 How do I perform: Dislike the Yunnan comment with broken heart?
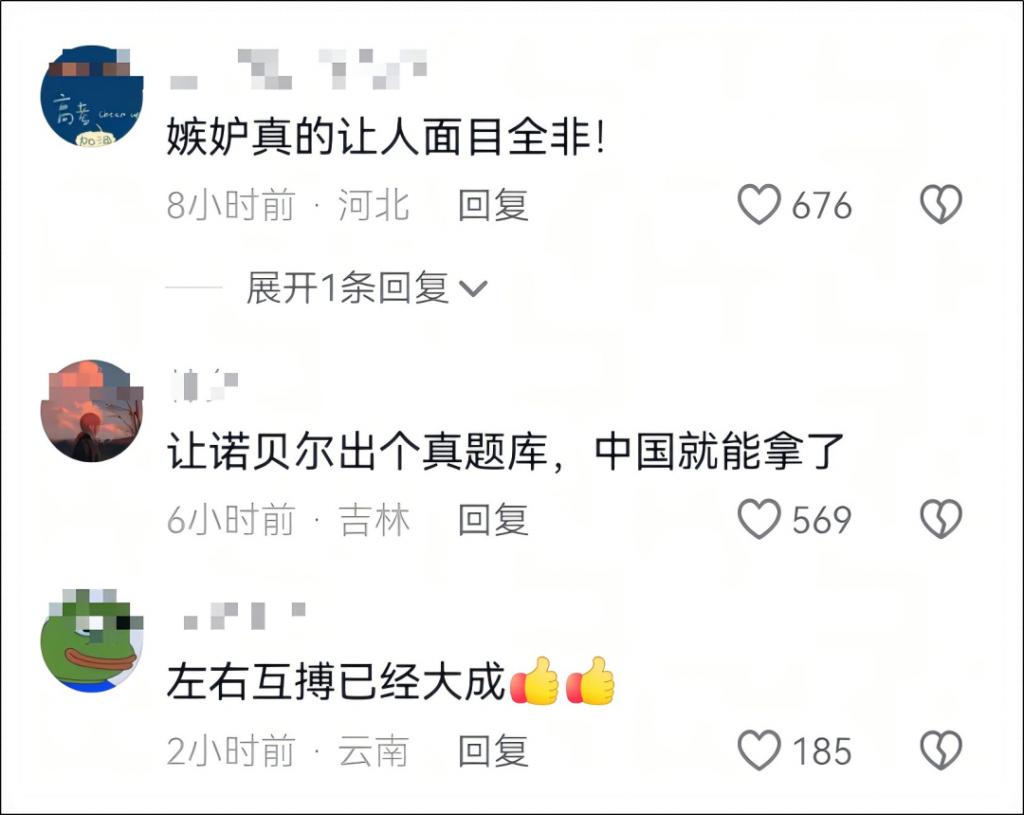pyautogui.click(x=941, y=750)
